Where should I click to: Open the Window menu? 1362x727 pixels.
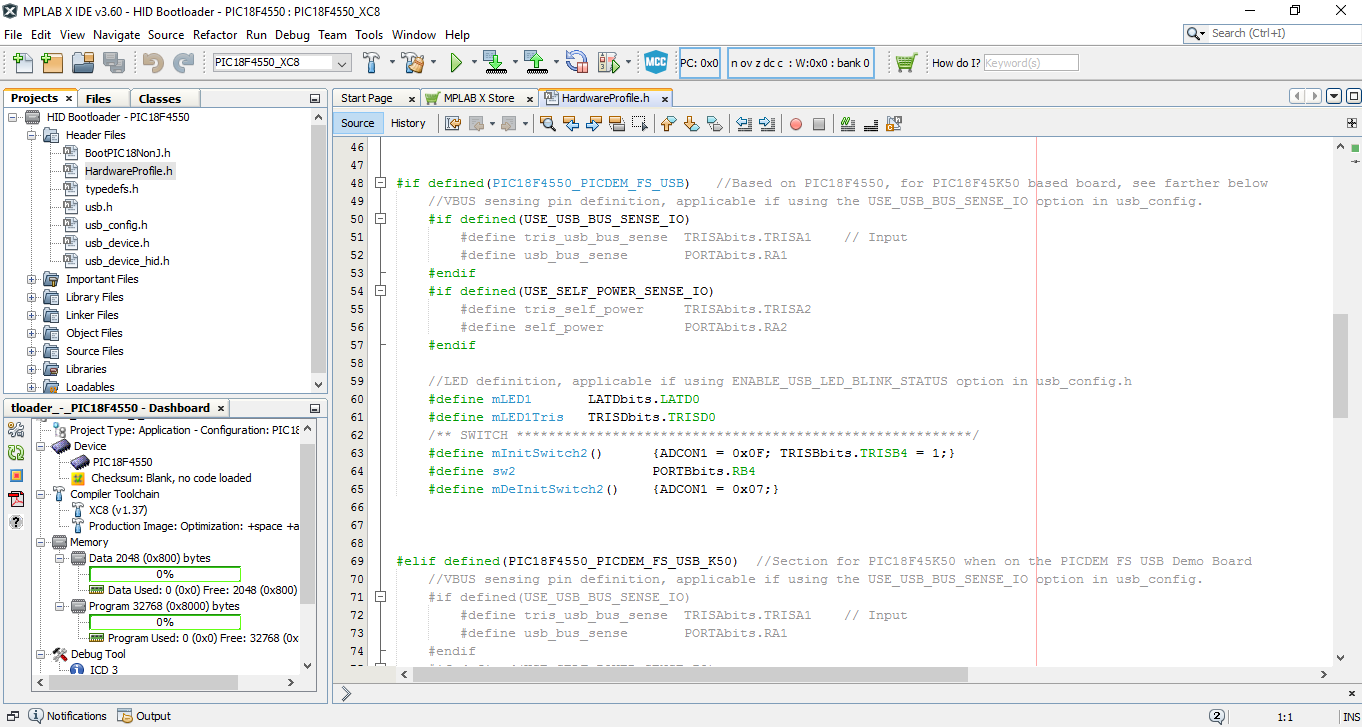pyautogui.click(x=414, y=34)
